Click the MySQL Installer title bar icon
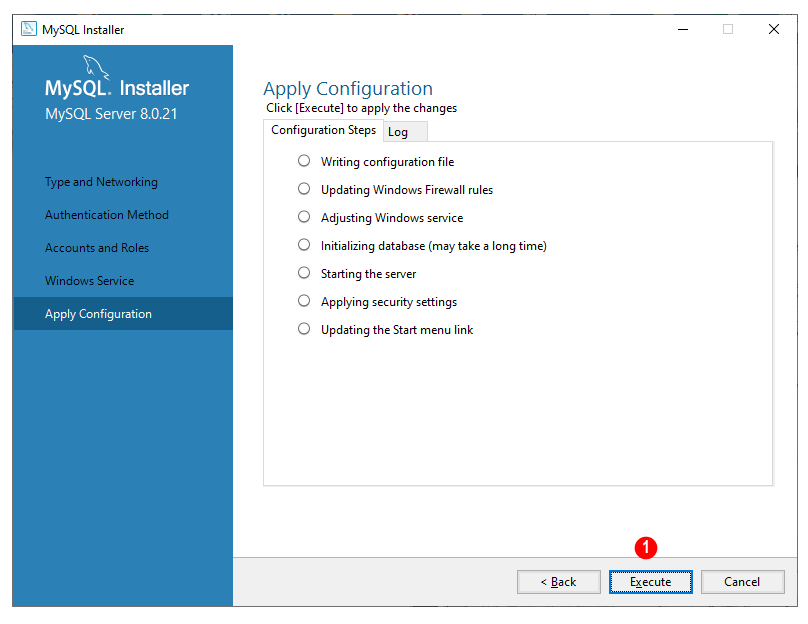808x624 pixels. [28, 29]
